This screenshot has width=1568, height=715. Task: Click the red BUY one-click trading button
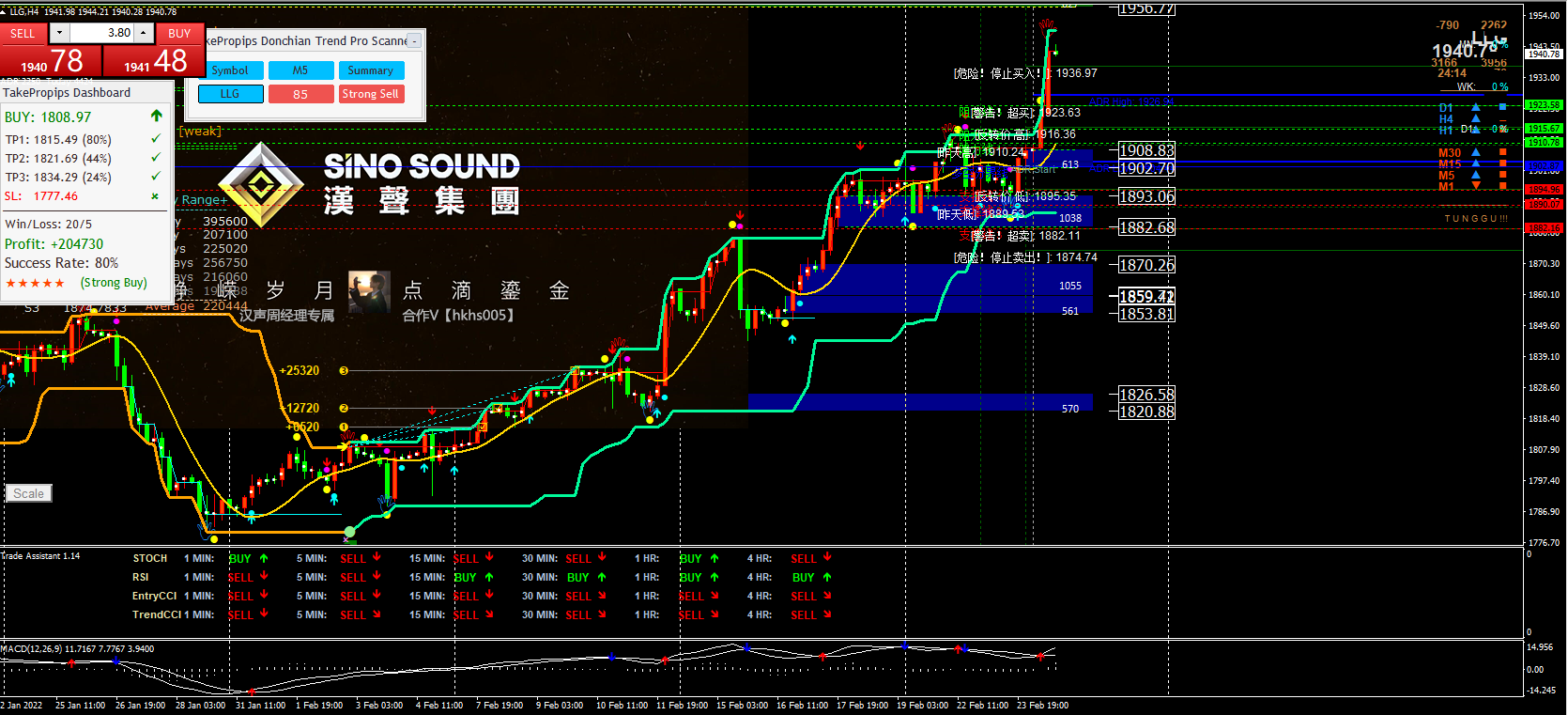[179, 33]
